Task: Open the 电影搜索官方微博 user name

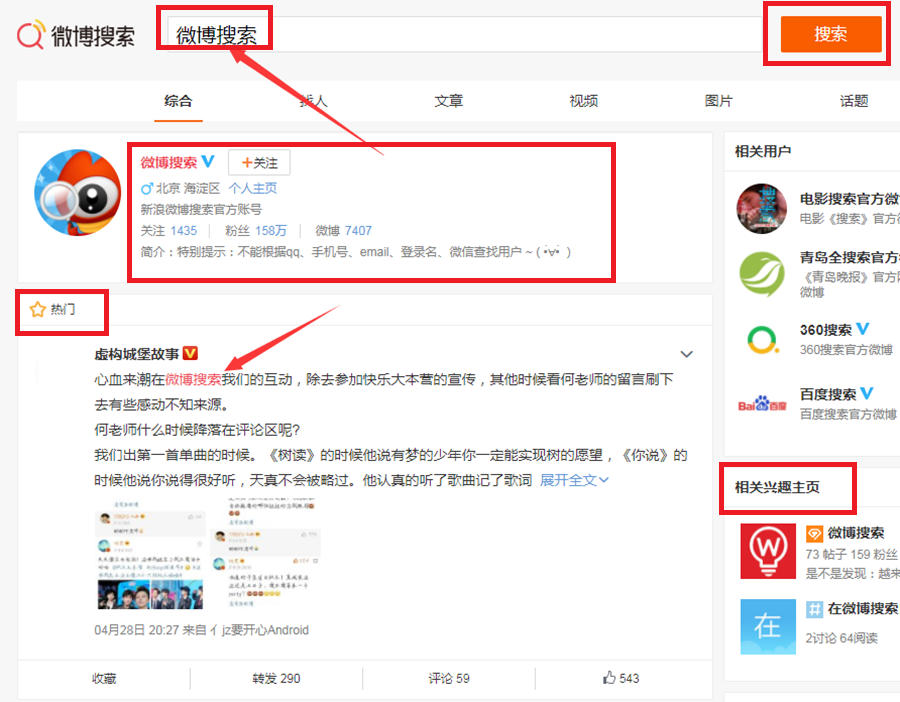Action: point(849,199)
